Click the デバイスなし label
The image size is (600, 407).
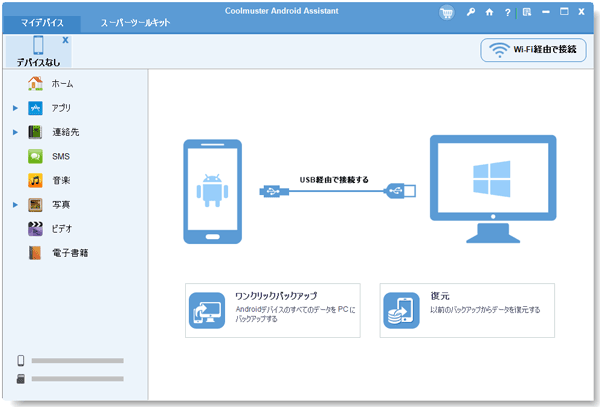(38, 62)
